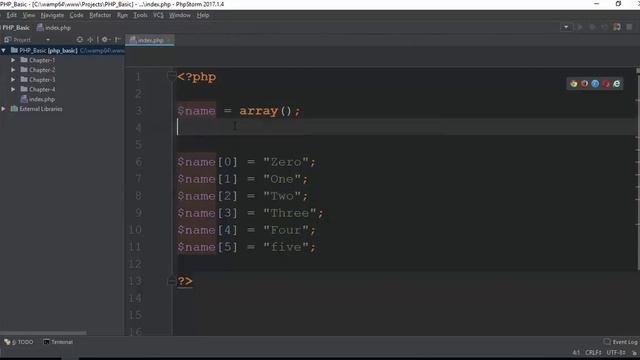Click the lock icon in status bar

[634, 353]
